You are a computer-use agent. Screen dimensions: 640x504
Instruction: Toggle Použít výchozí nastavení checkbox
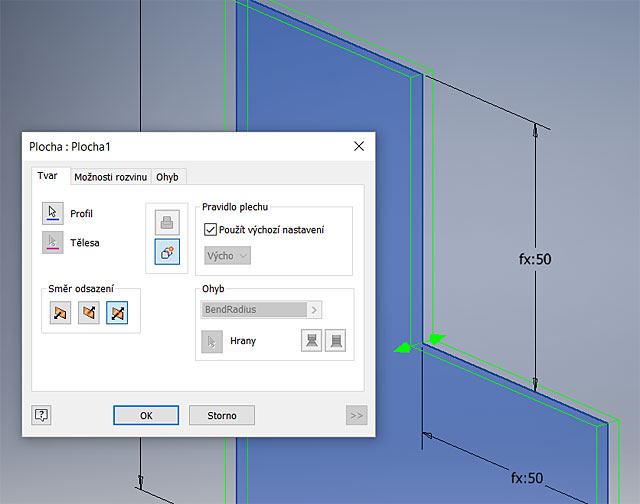tap(210, 229)
